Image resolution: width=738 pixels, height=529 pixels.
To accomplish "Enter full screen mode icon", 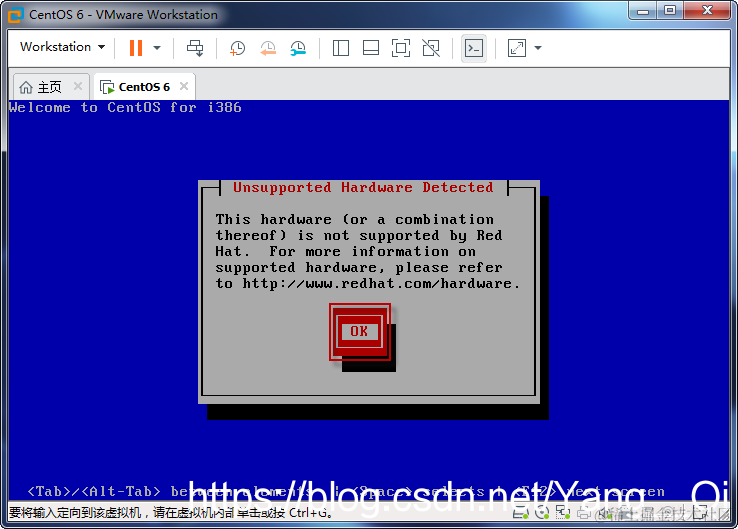I will click(x=401, y=48).
